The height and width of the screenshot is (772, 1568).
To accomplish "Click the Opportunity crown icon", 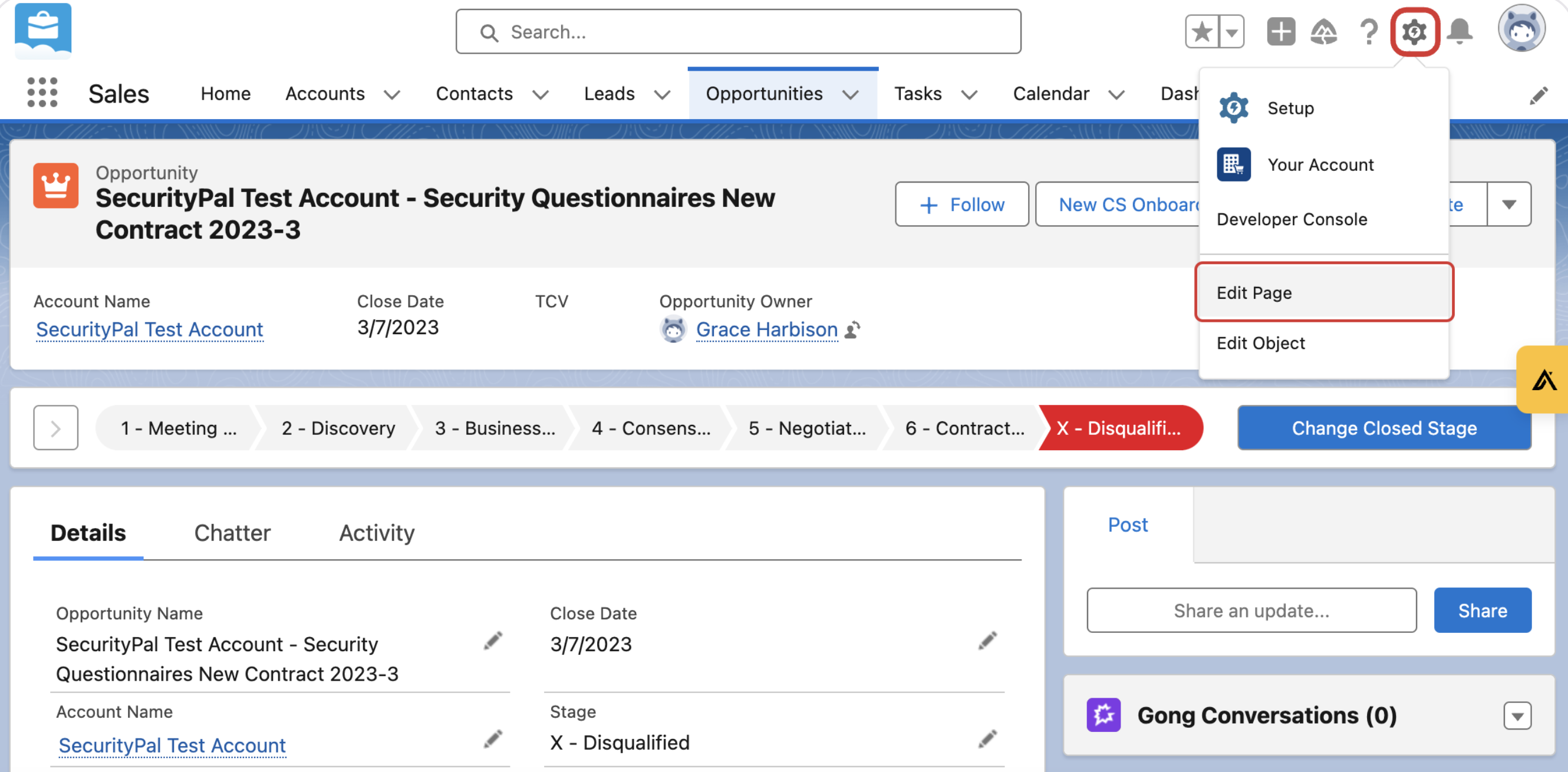I will point(56,186).
